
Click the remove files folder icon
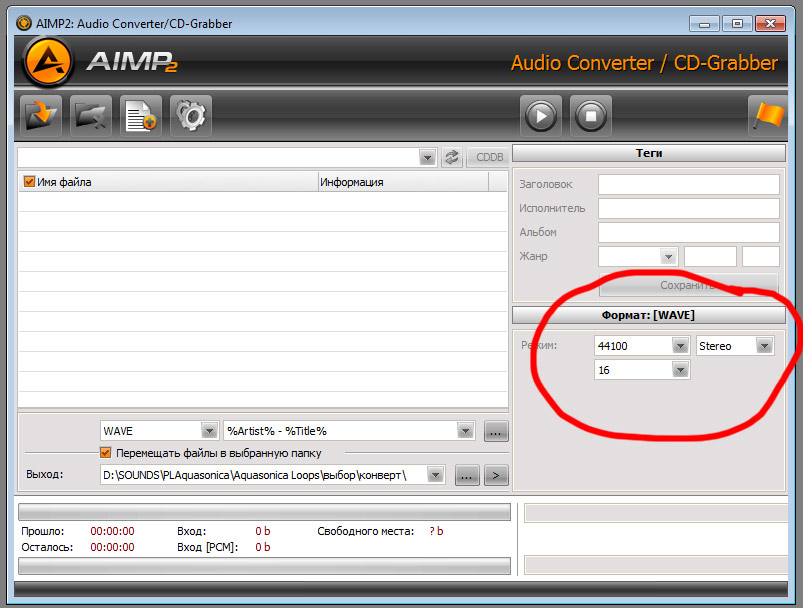pyautogui.click(x=91, y=116)
